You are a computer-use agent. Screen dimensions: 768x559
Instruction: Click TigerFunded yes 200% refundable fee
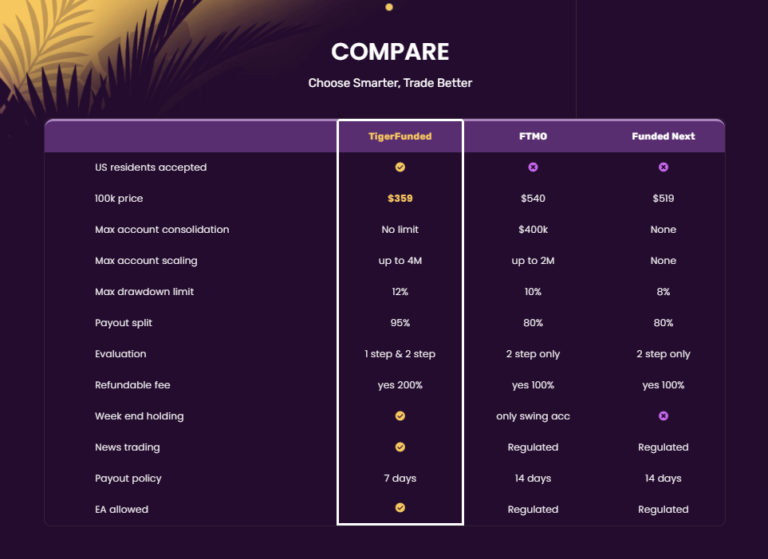[400, 385]
